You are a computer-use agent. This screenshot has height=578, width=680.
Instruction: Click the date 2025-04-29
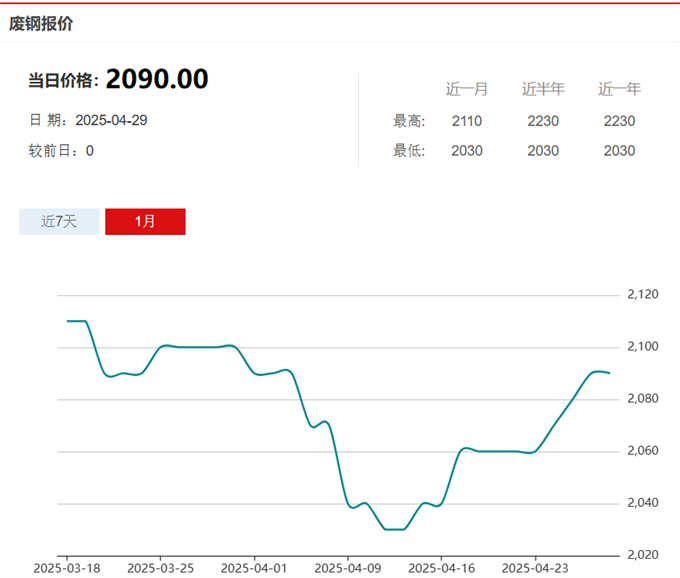111,120
